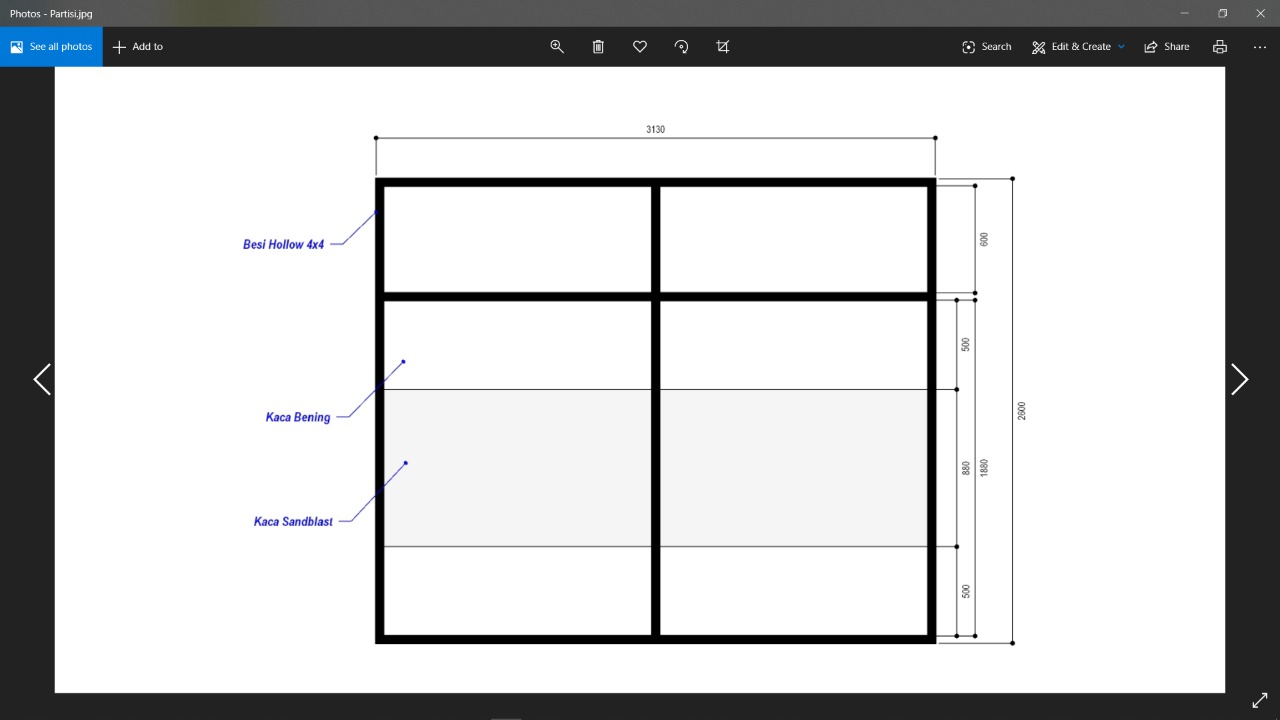Share the photo
This screenshot has height=720, width=1280.
[1167, 47]
